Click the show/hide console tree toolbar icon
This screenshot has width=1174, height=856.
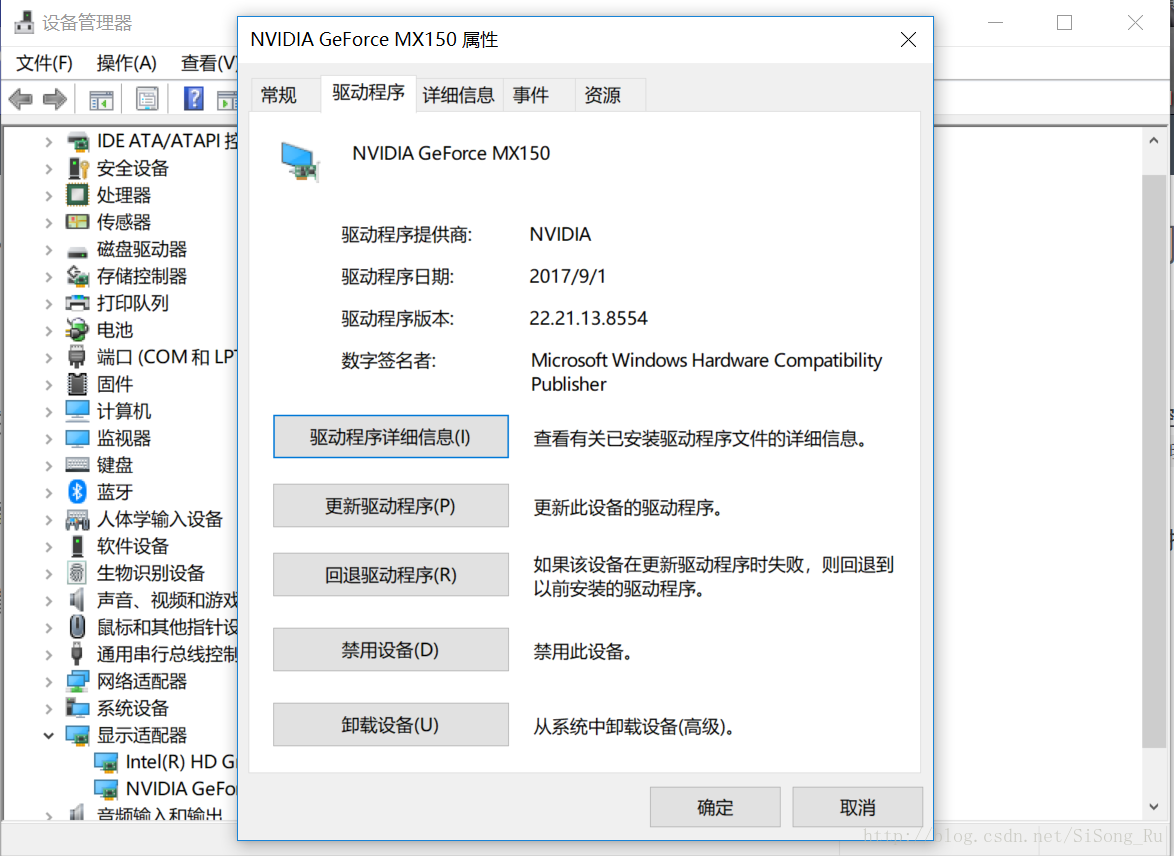[101, 99]
